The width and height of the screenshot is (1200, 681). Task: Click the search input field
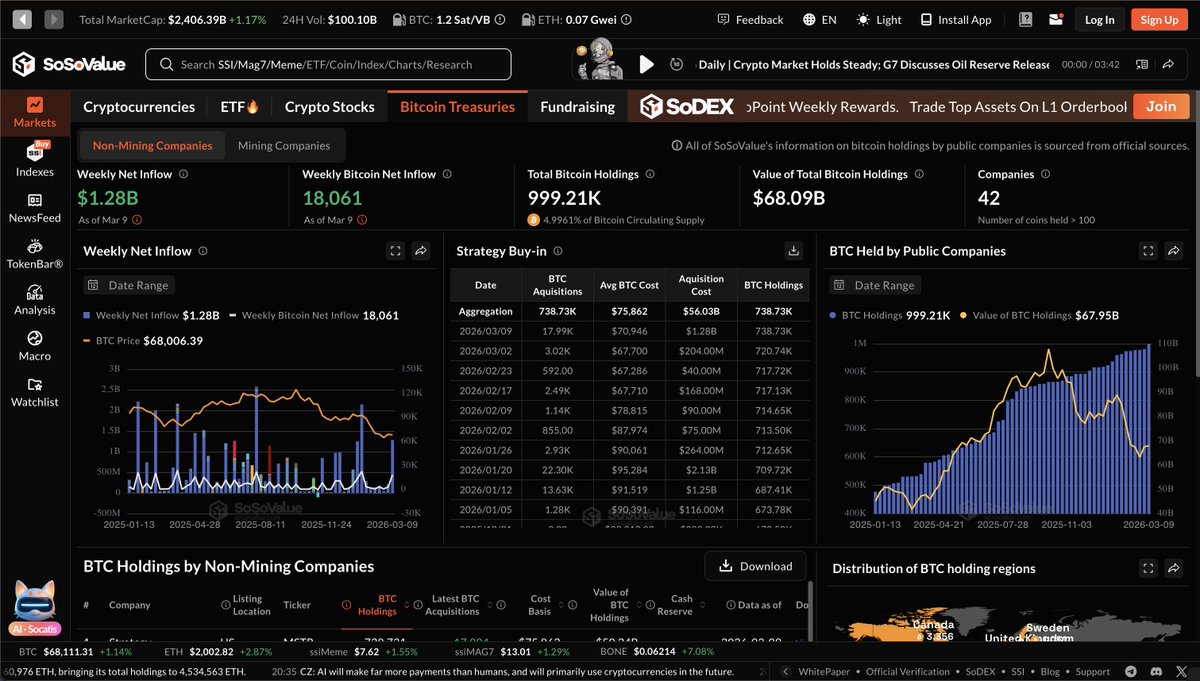click(x=328, y=64)
